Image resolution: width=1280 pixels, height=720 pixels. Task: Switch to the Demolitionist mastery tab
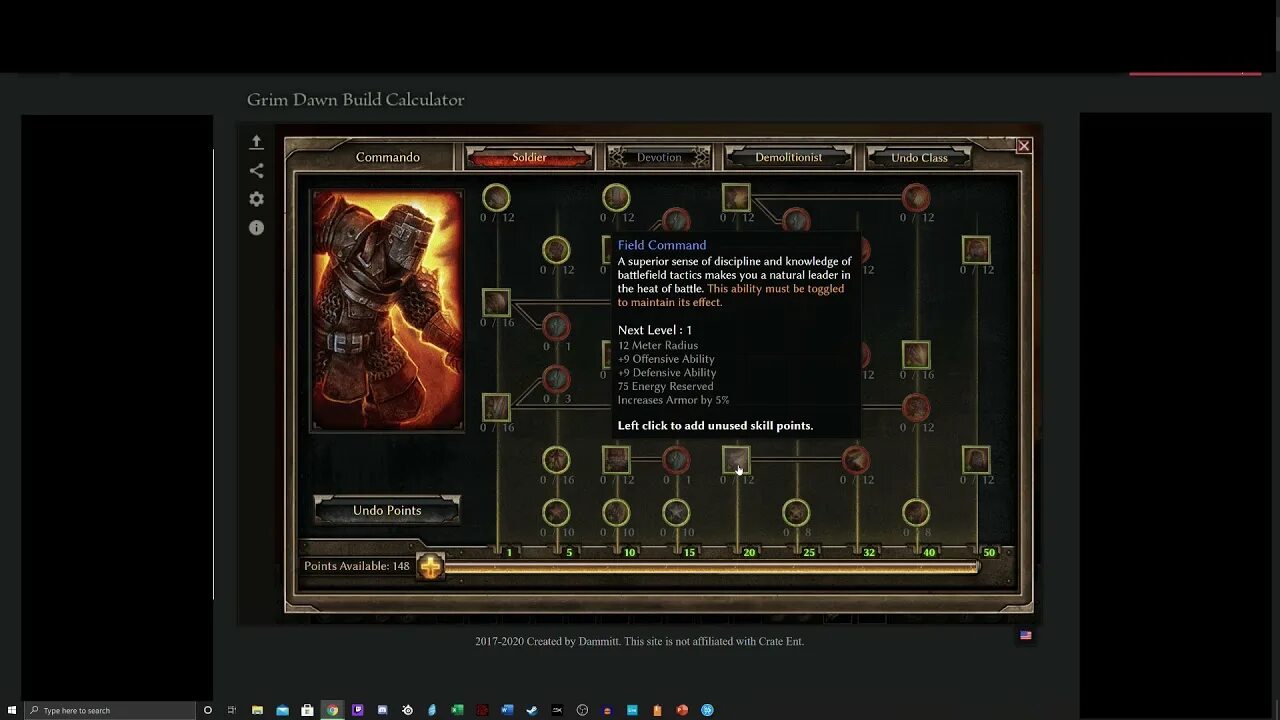788,157
